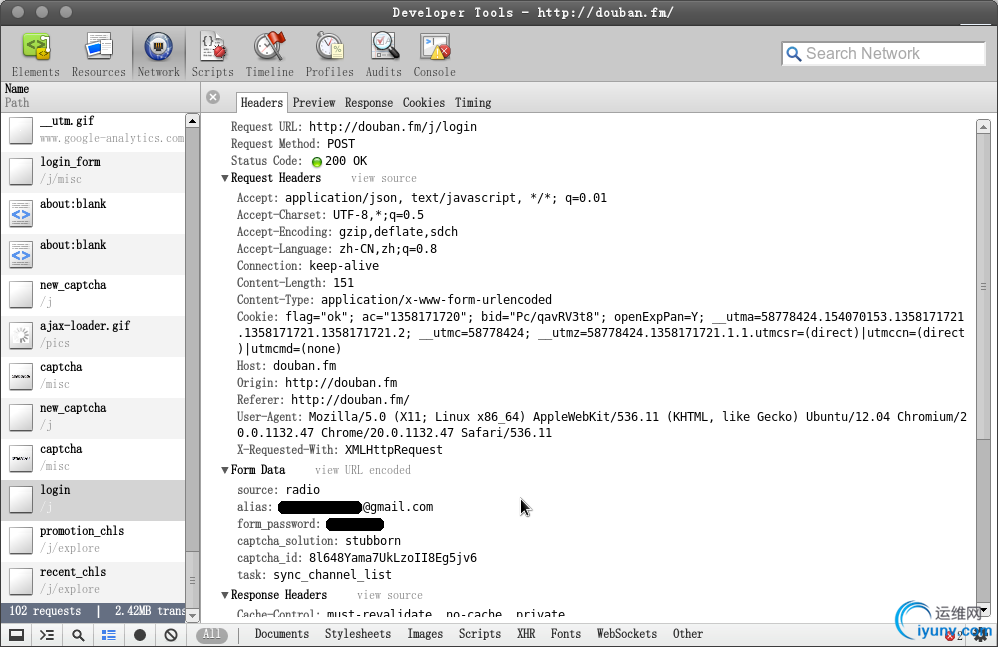Open the Profiles panel
Screen dimensions: 998x647
pyautogui.click(x=330, y=55)
